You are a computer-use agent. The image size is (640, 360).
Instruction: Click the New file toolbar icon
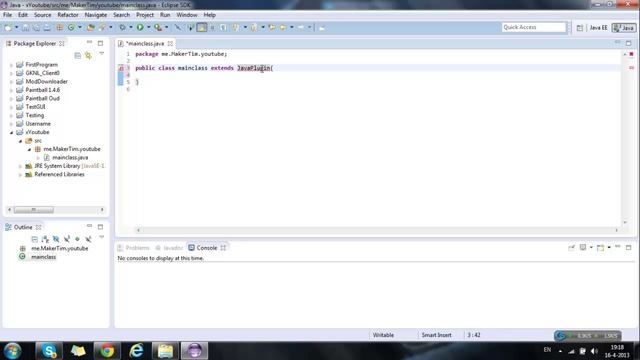pos(8,27)
